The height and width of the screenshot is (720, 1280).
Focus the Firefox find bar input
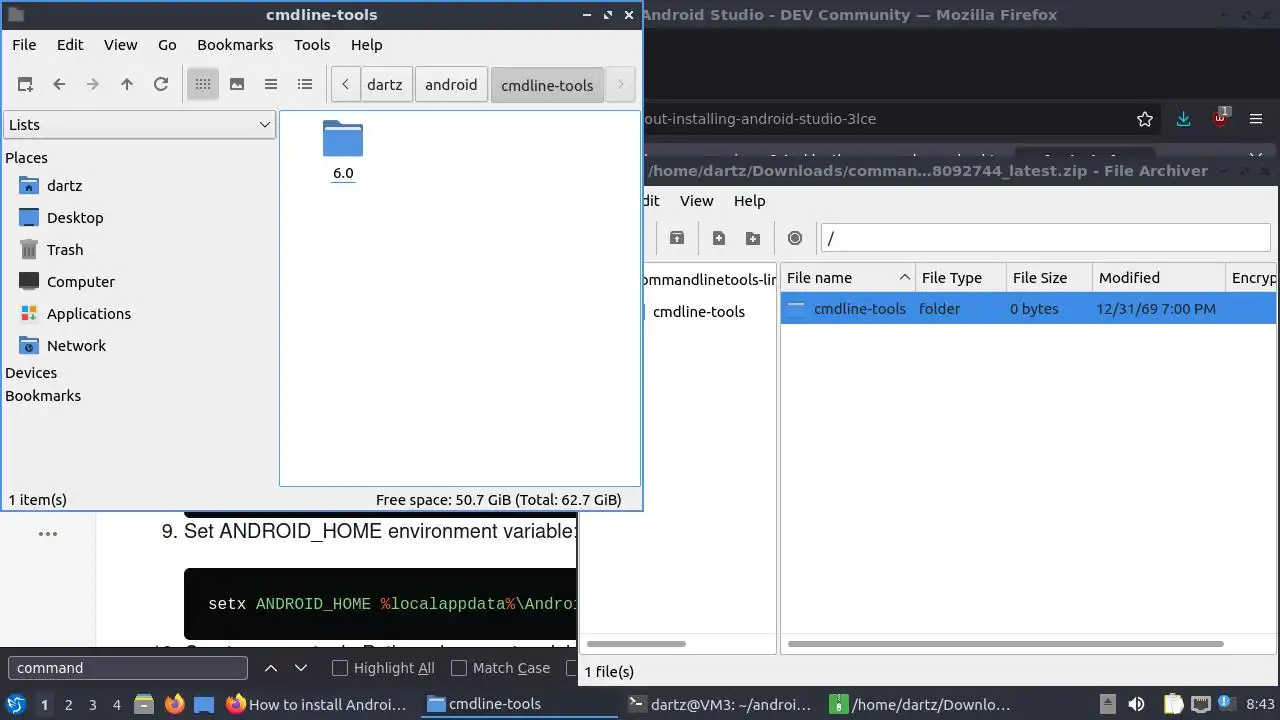tap(128, 668)
